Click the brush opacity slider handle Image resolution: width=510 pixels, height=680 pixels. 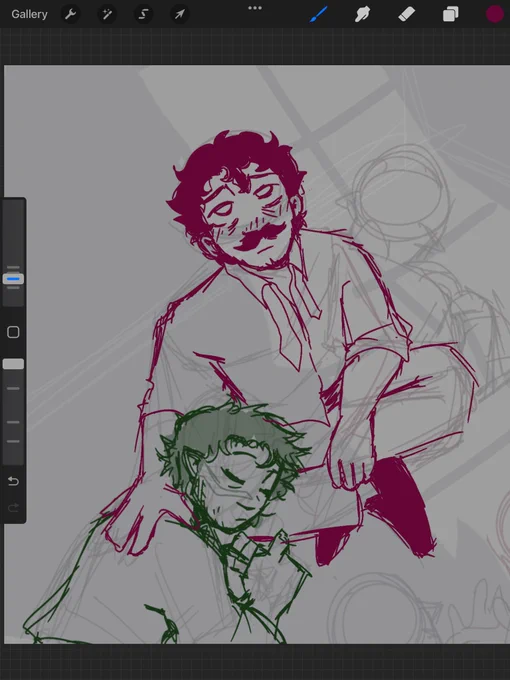click(13, 364)
